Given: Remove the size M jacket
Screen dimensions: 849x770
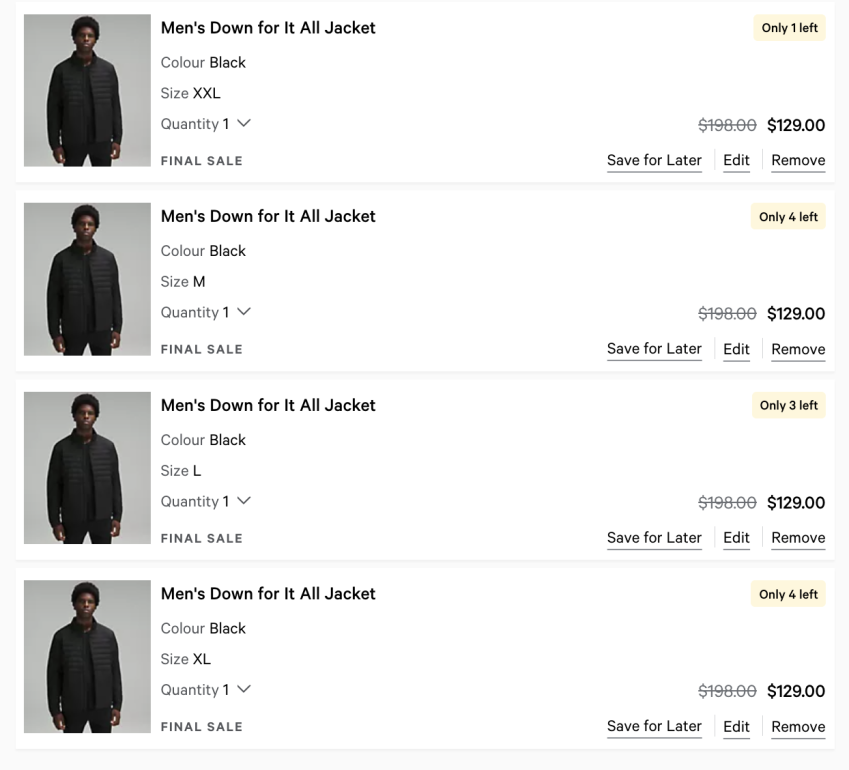Looking at the screenshot, I should click(798, 349).
